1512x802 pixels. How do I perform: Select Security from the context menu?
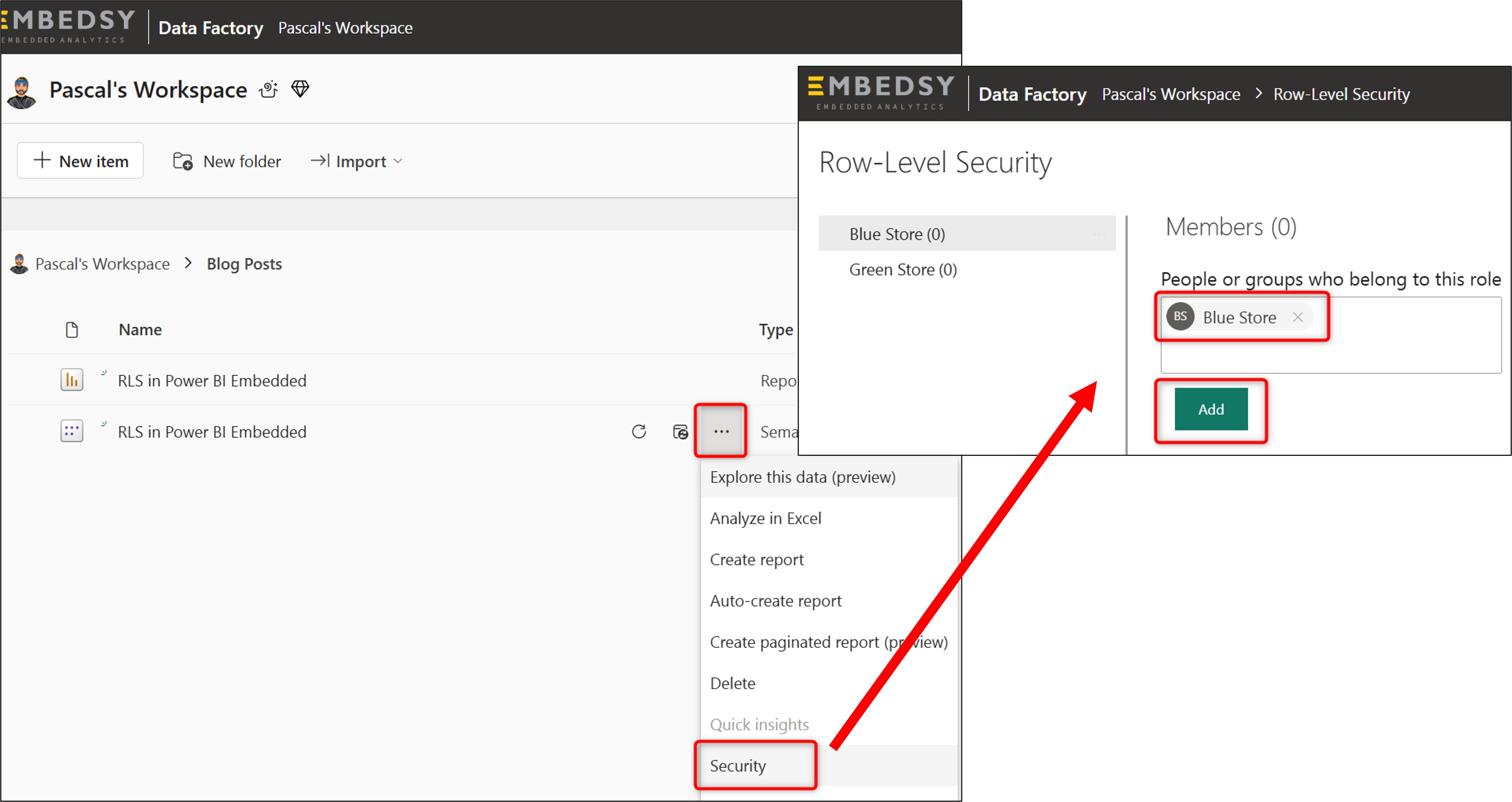click(828, 766)
